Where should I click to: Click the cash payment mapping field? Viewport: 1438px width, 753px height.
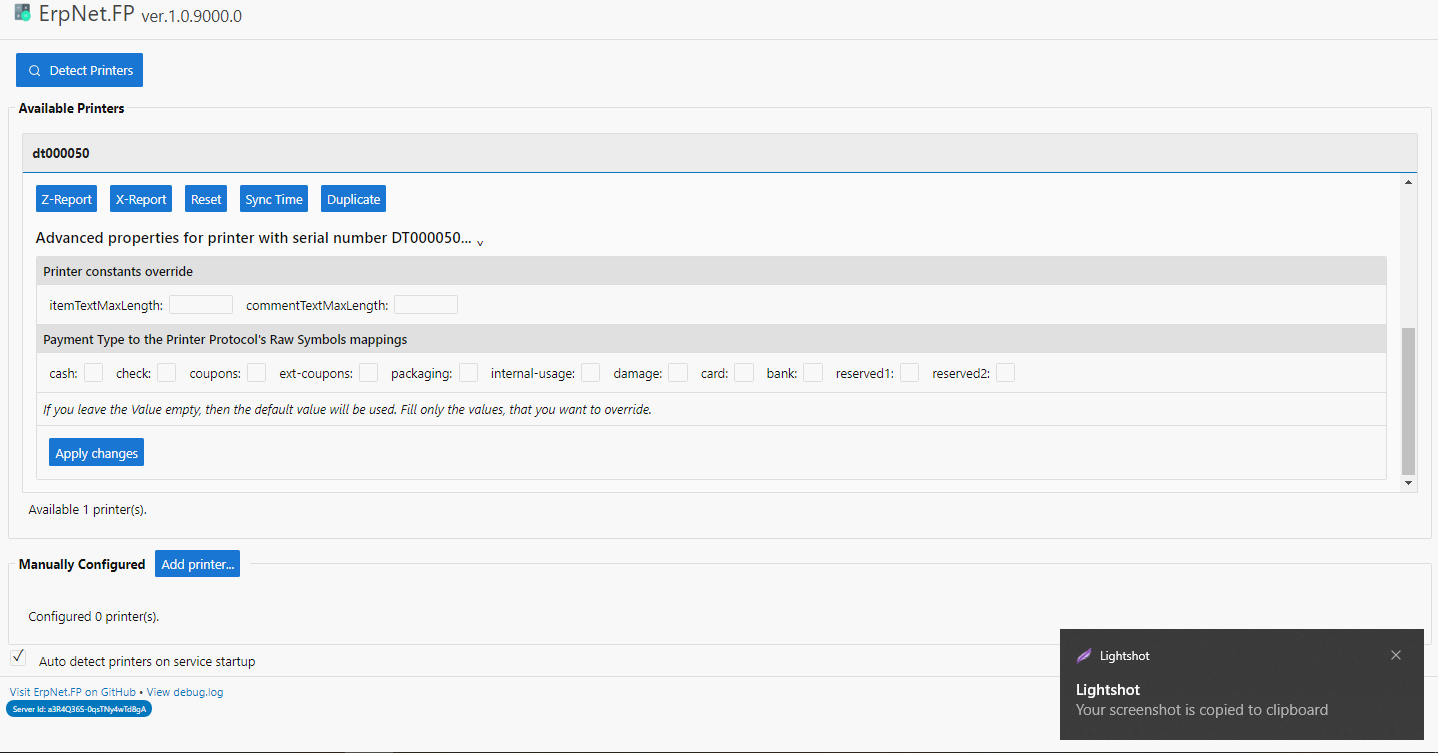click(x=93, y=372)
